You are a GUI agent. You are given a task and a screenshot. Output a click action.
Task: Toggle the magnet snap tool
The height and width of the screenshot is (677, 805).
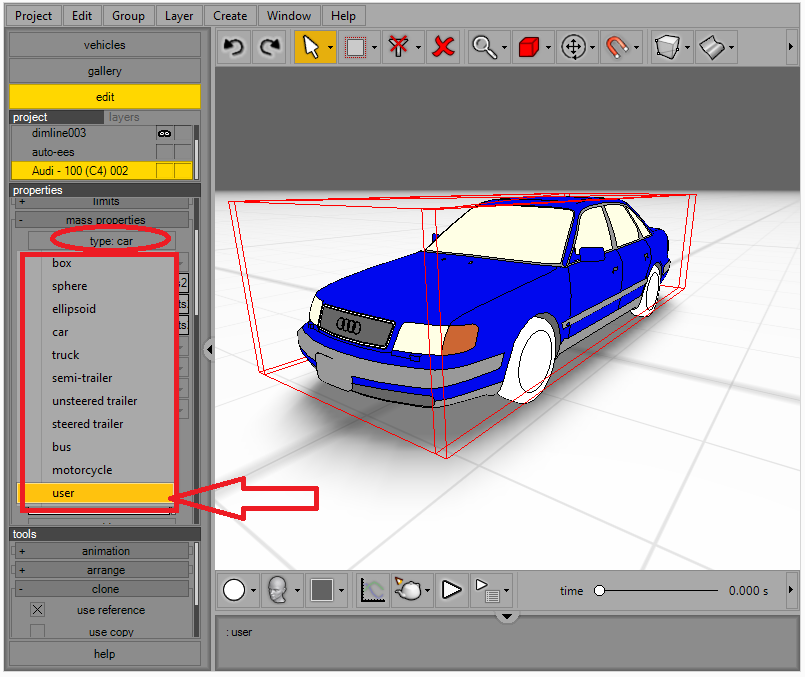point(617,47)
